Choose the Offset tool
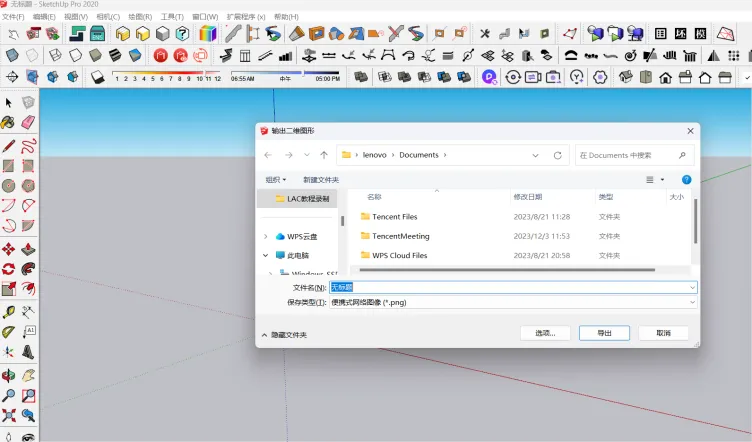The width and height of the screenshot is (752, 442). [x=28, y=289]
